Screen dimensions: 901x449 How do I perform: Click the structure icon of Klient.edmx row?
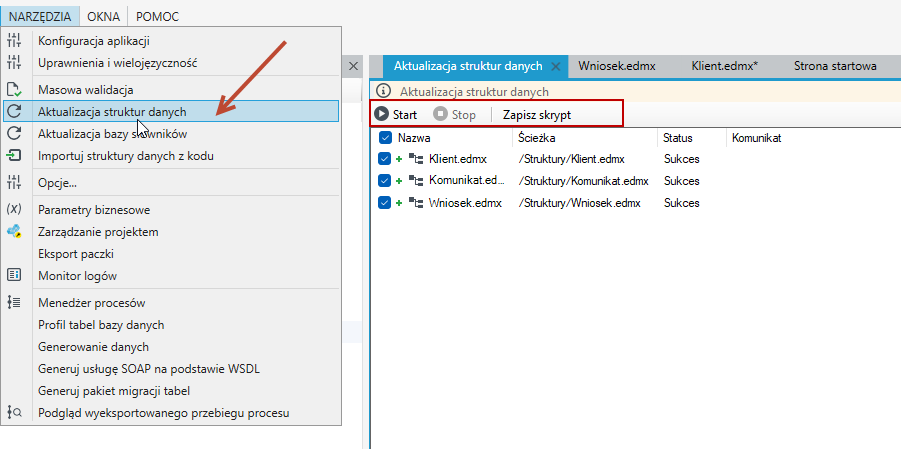pyautogui.click(x=415, y=158)
